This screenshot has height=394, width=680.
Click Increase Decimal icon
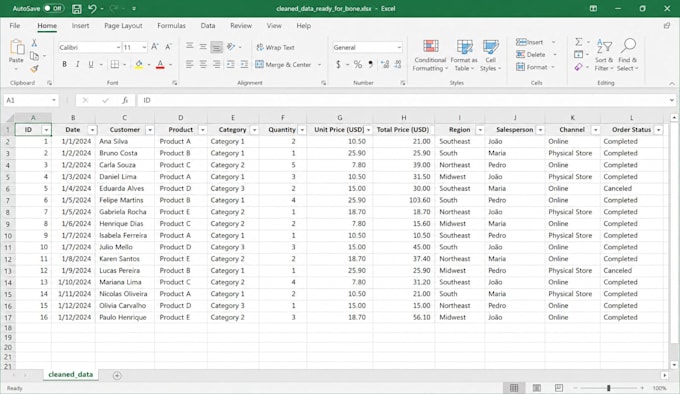384,65
